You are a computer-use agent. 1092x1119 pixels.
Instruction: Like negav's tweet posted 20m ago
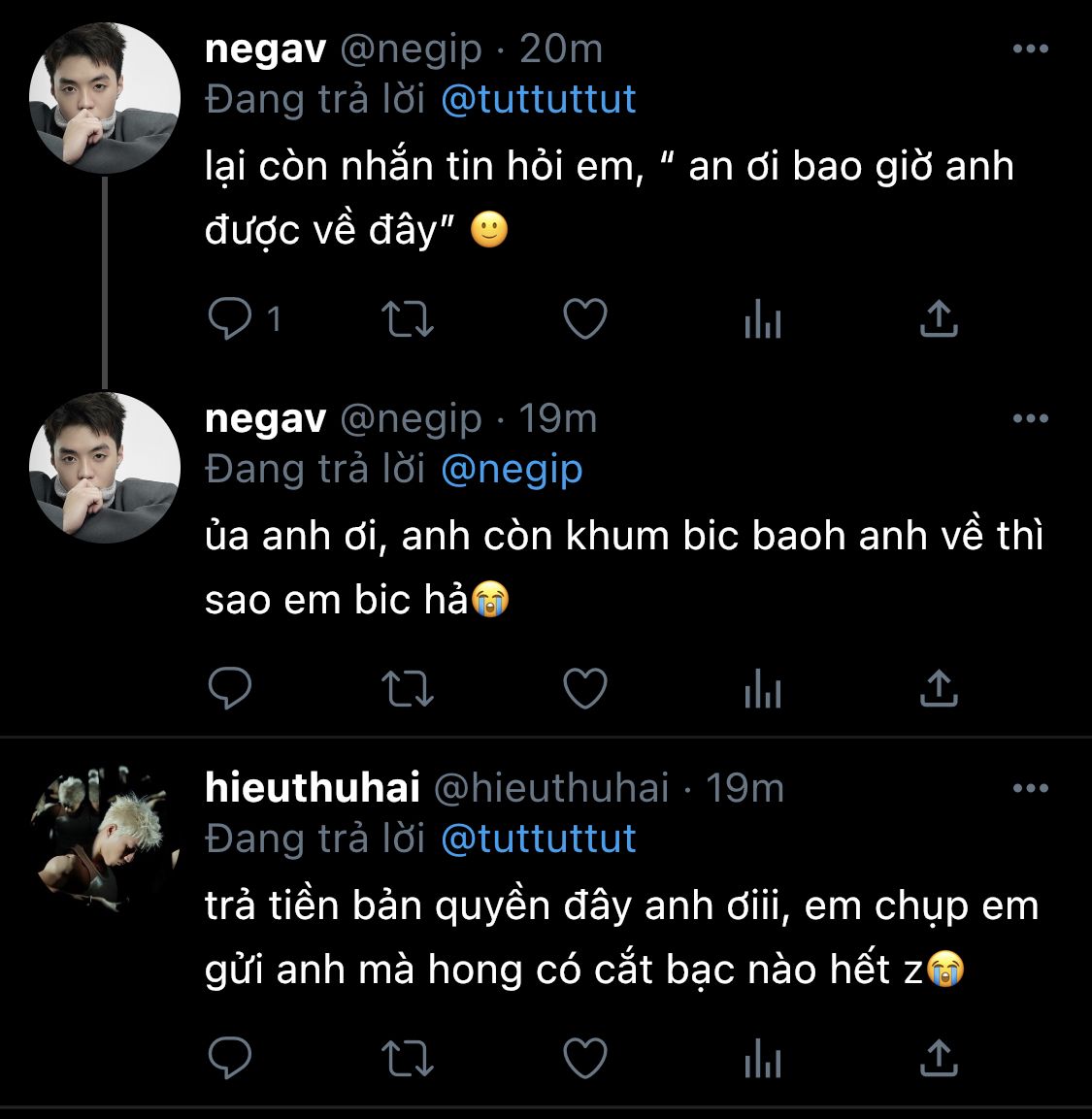tap(585, 319)
